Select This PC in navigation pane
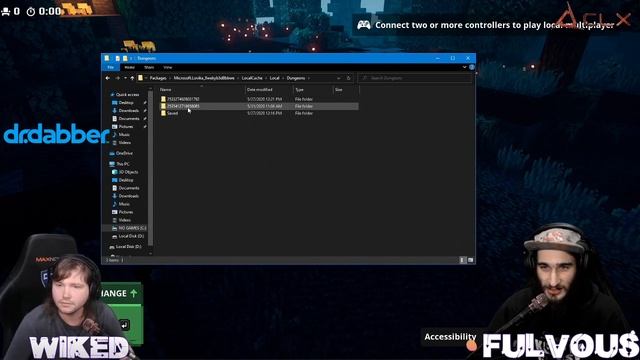 pyautogui.click(x=122, y=164)
